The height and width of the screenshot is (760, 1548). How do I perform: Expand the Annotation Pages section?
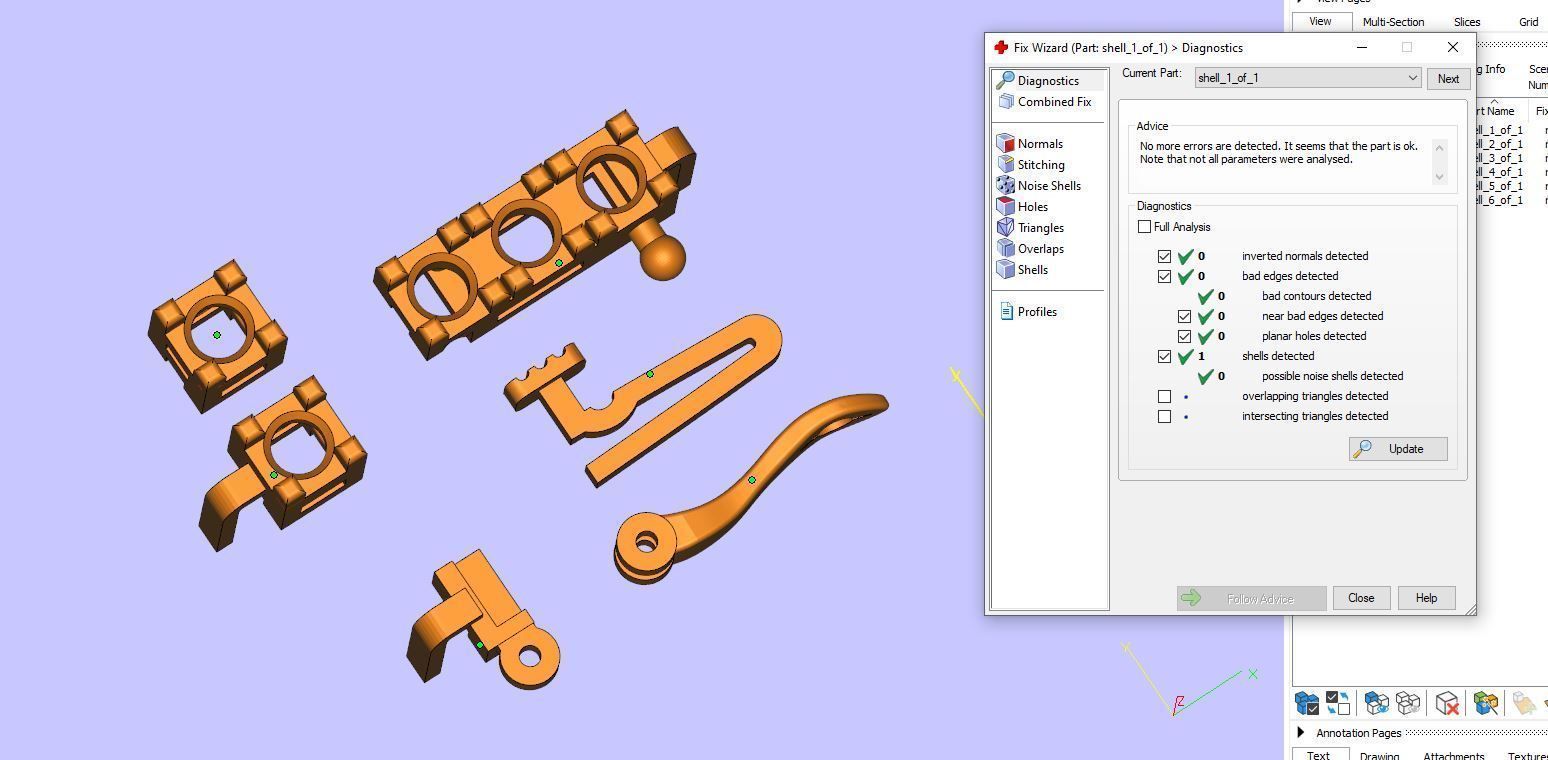click(1301, 733)
